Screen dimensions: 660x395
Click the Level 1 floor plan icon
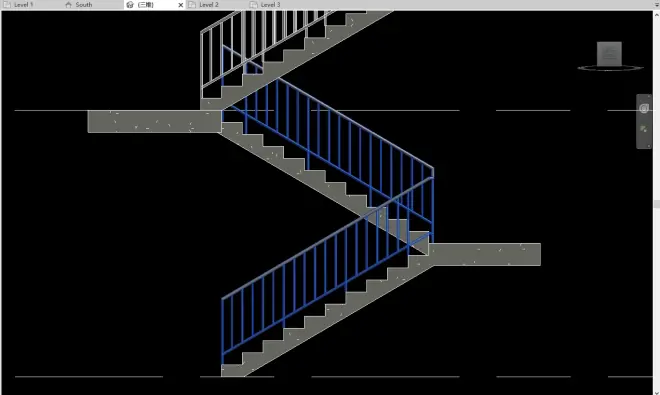point(7,5)
